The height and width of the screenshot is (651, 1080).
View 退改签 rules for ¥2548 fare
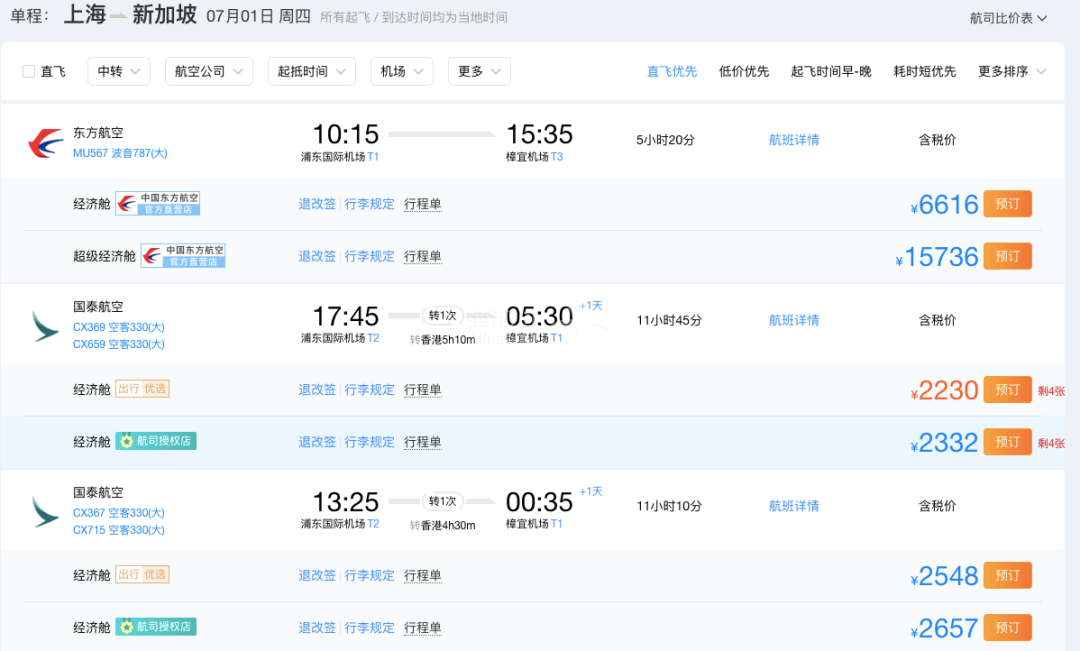pos(317,575)
